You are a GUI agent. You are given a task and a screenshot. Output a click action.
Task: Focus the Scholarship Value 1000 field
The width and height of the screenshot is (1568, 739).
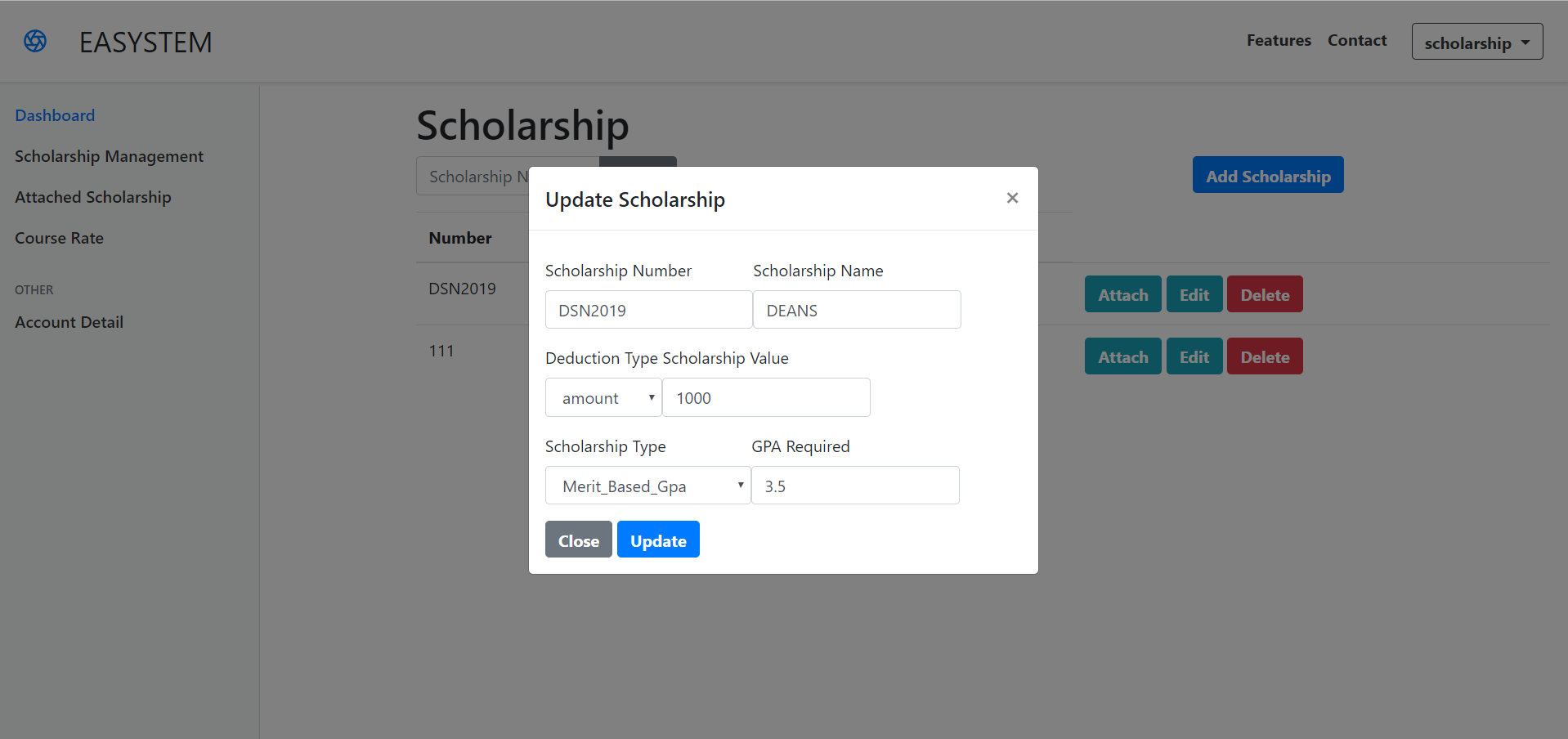pyautogui.click(x=766, y=398)
